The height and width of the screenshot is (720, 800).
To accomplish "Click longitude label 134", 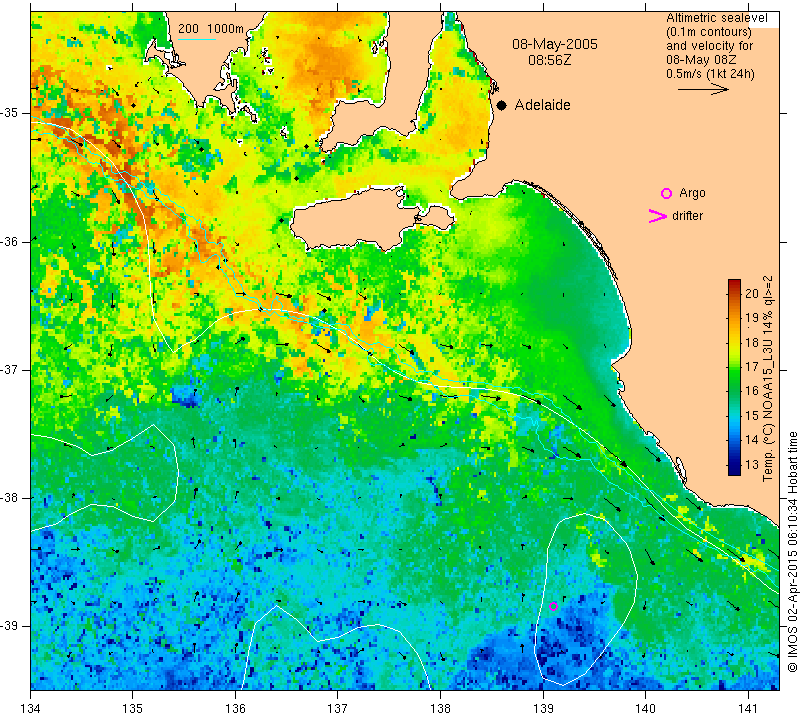I will 31,708.
